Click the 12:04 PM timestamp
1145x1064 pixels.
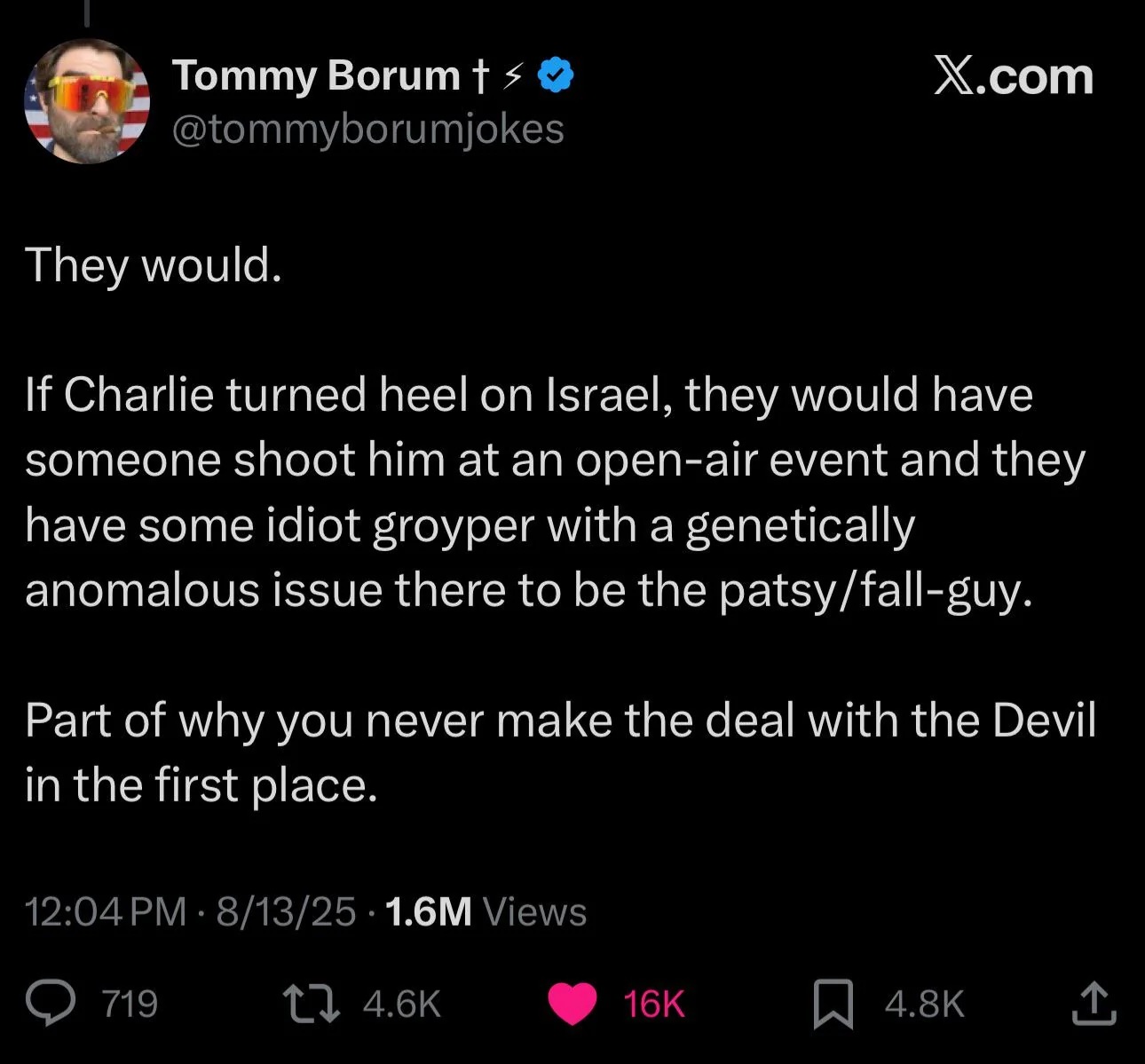point(106,911)
